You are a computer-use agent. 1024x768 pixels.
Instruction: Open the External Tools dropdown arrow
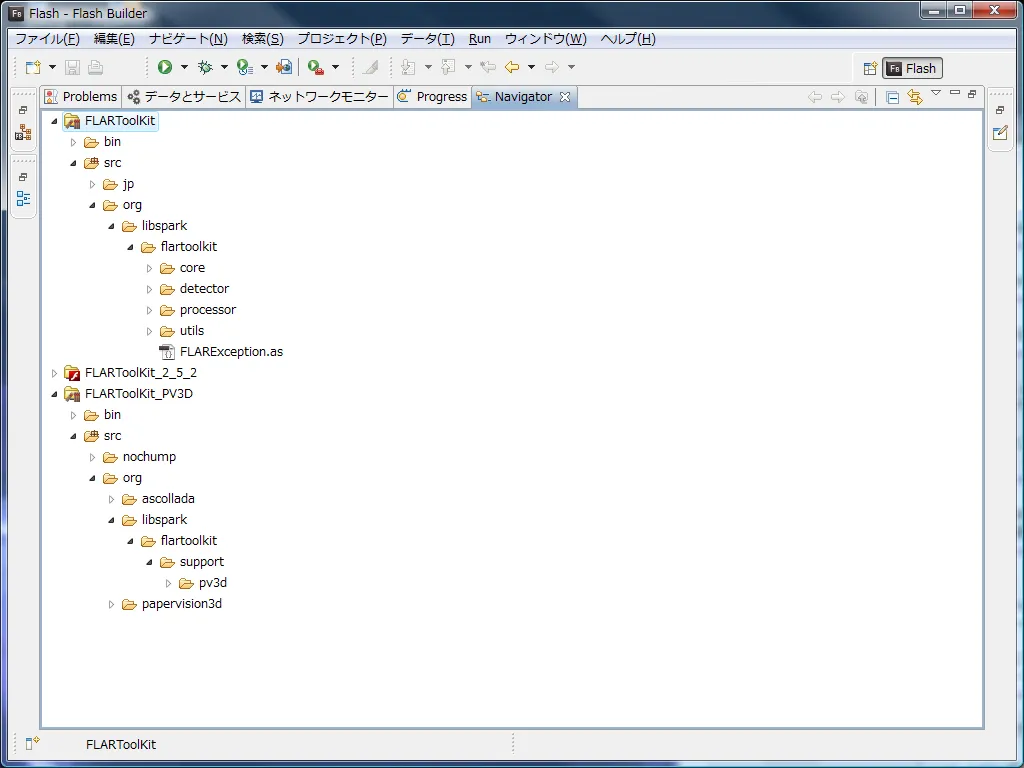coord(336,67)
